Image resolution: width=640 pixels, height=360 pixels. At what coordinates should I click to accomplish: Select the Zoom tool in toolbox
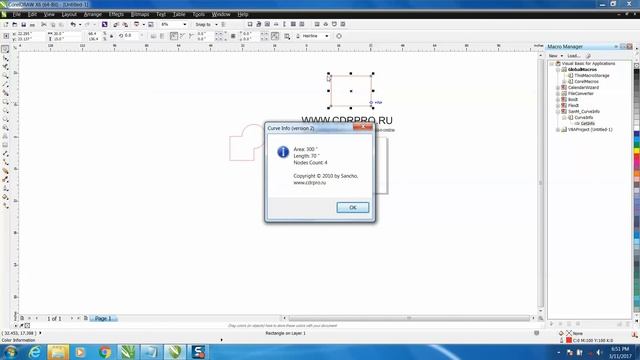pos(5,76)
